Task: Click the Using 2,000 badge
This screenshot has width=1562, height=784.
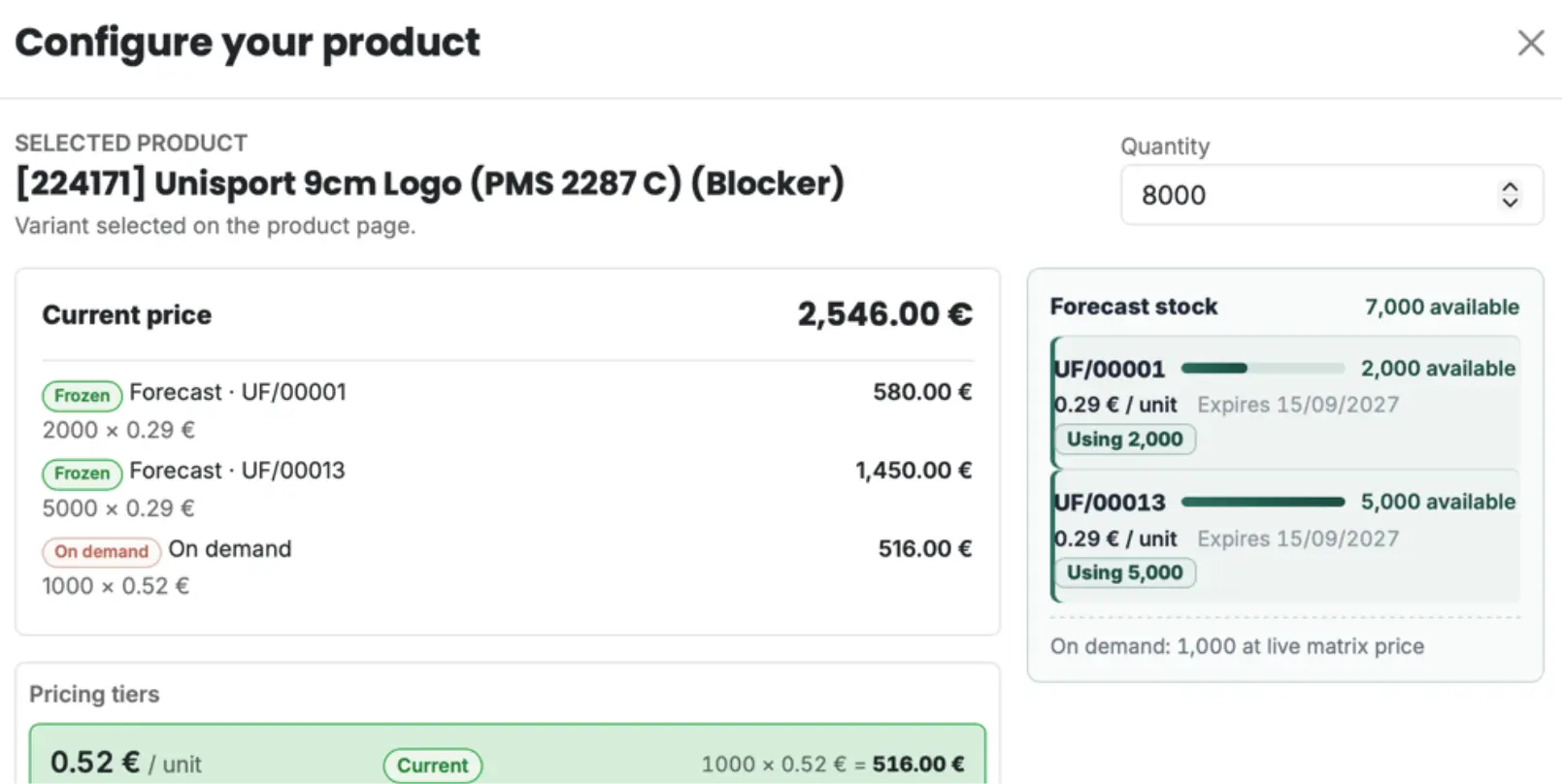Action: tap(1125, 439)
